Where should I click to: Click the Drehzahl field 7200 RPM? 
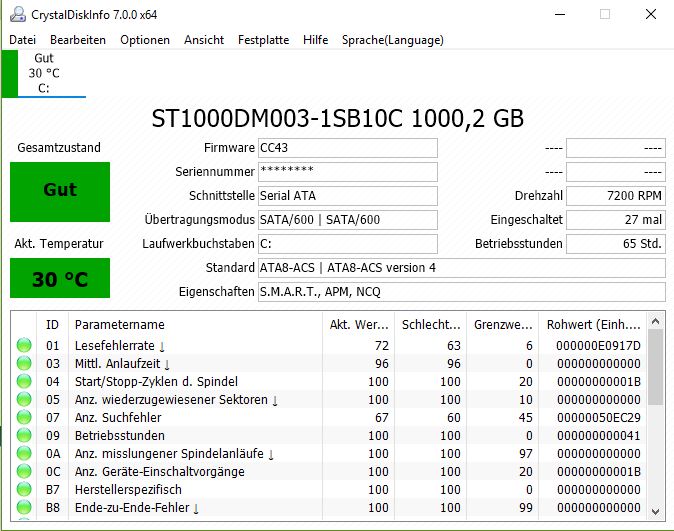pyautogui.click(x=616, y=196)
